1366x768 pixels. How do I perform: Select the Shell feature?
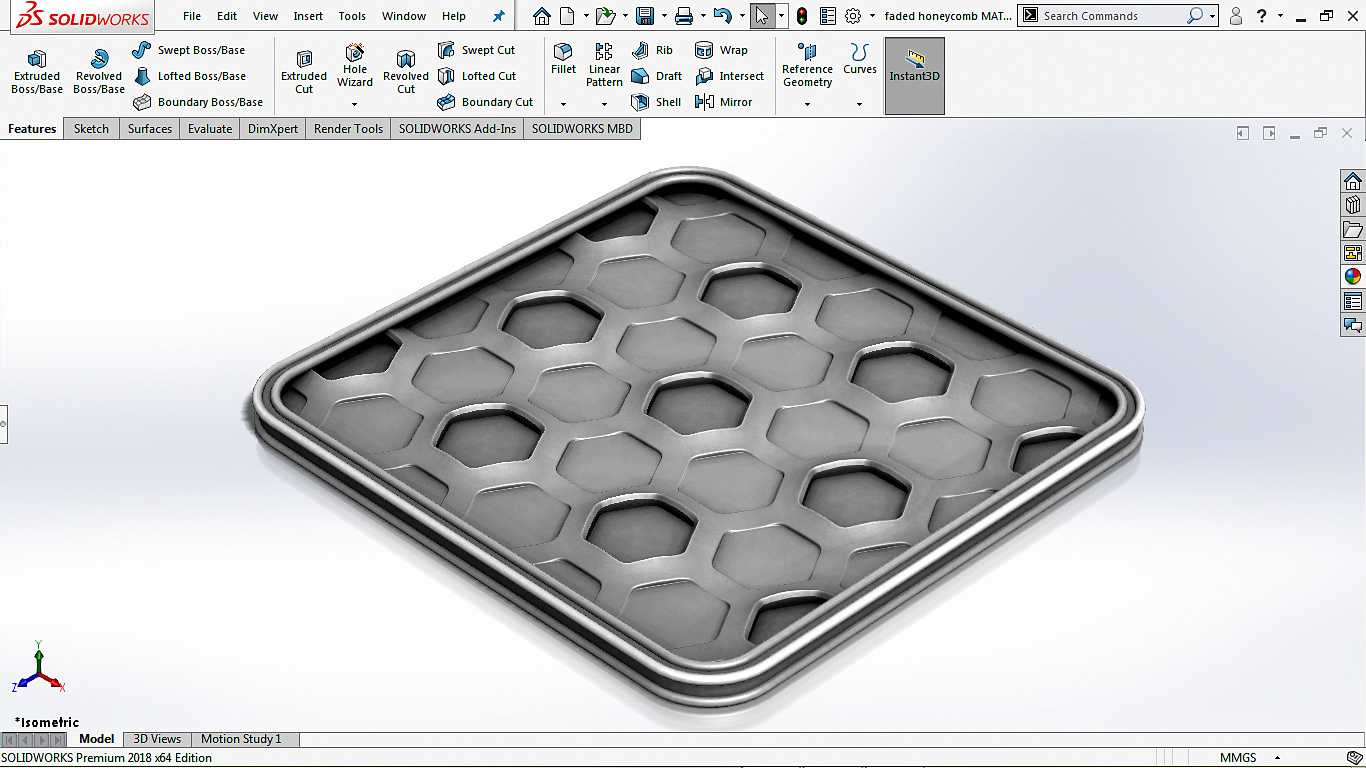[656, 102]
